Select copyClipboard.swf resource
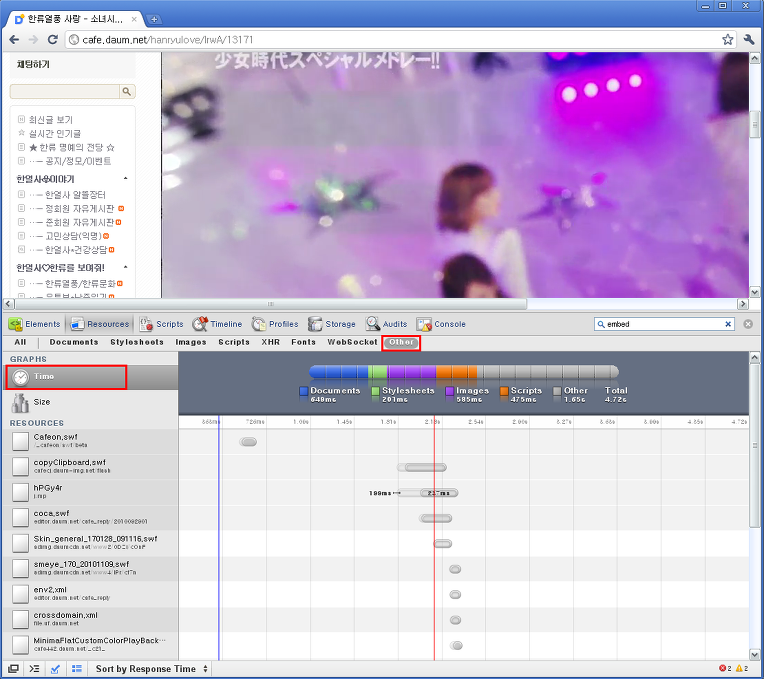764x679 pixels. 91,467
